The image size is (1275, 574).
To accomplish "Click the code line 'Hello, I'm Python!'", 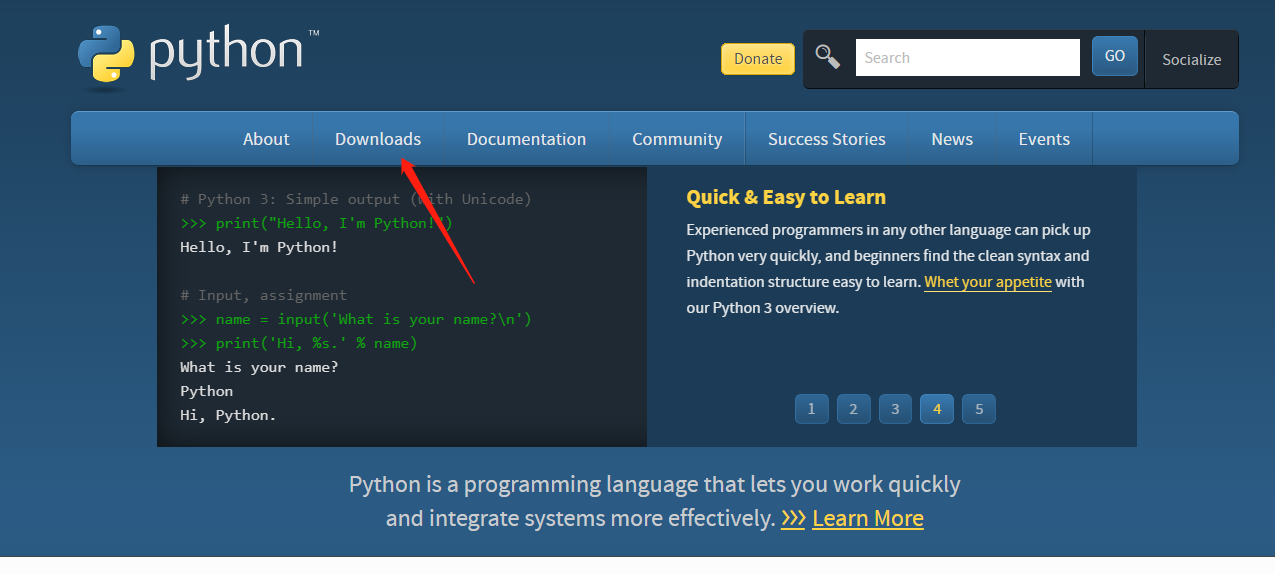I will tap(259, 247).
